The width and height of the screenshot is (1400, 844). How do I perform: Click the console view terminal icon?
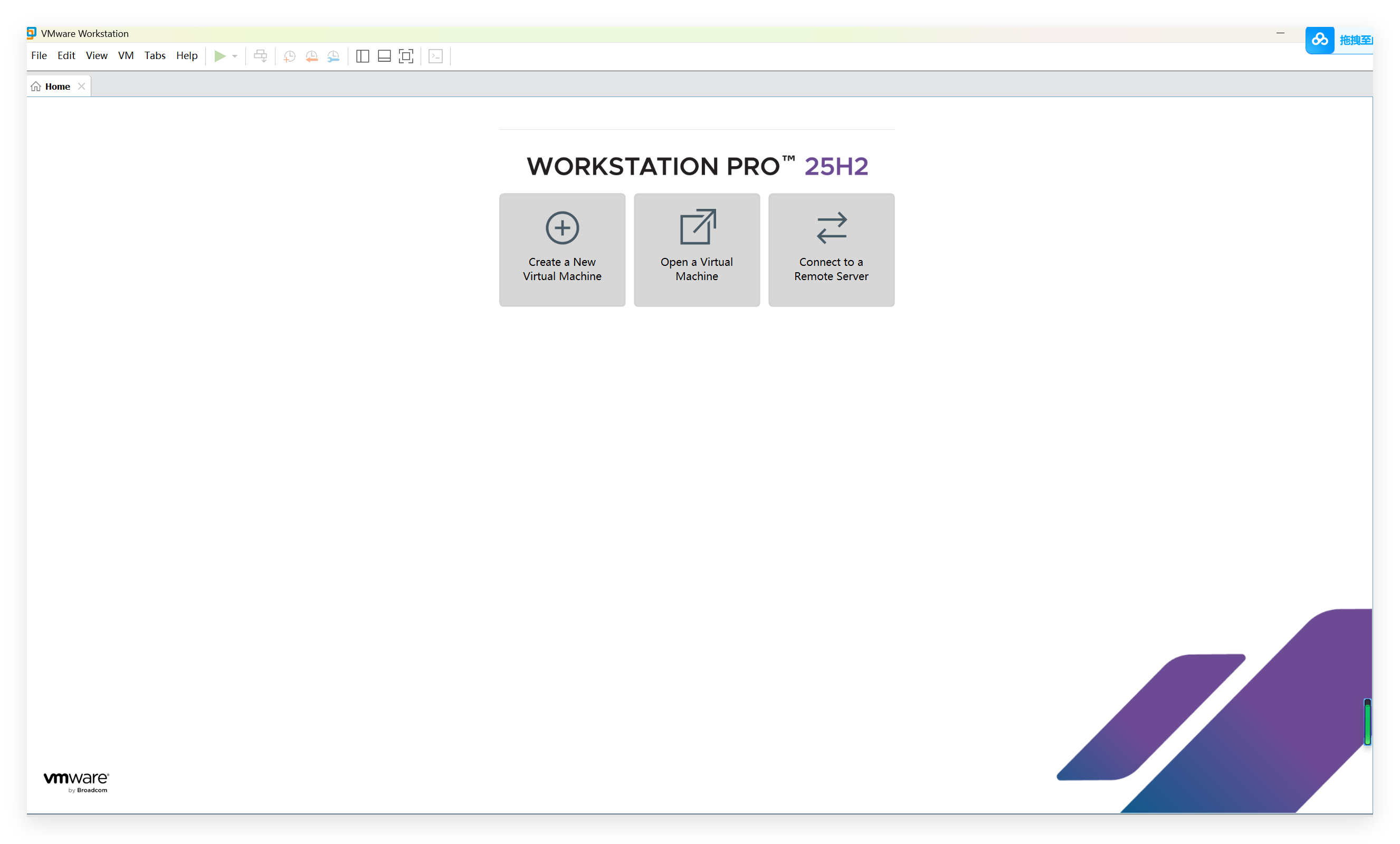[x=435, y=56]
